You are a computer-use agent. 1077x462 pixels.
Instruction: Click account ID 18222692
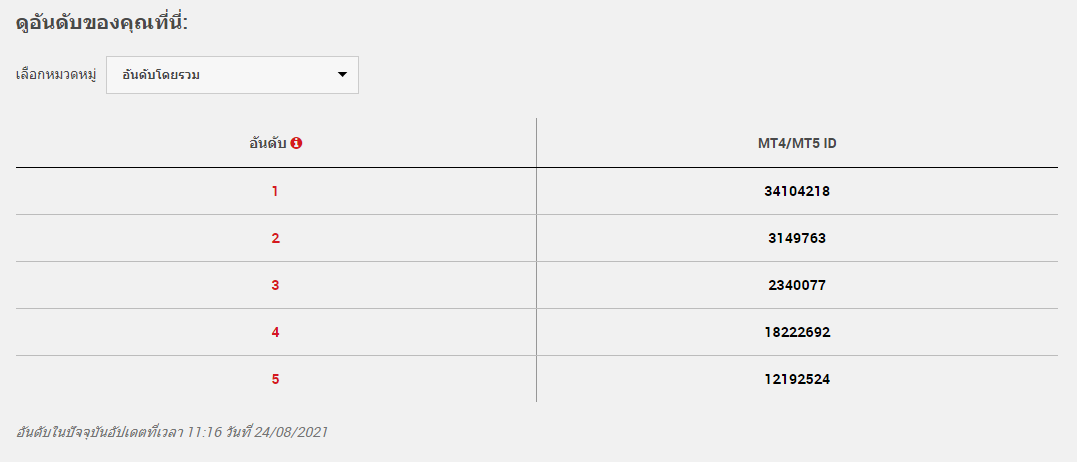(x=797, y=332)
